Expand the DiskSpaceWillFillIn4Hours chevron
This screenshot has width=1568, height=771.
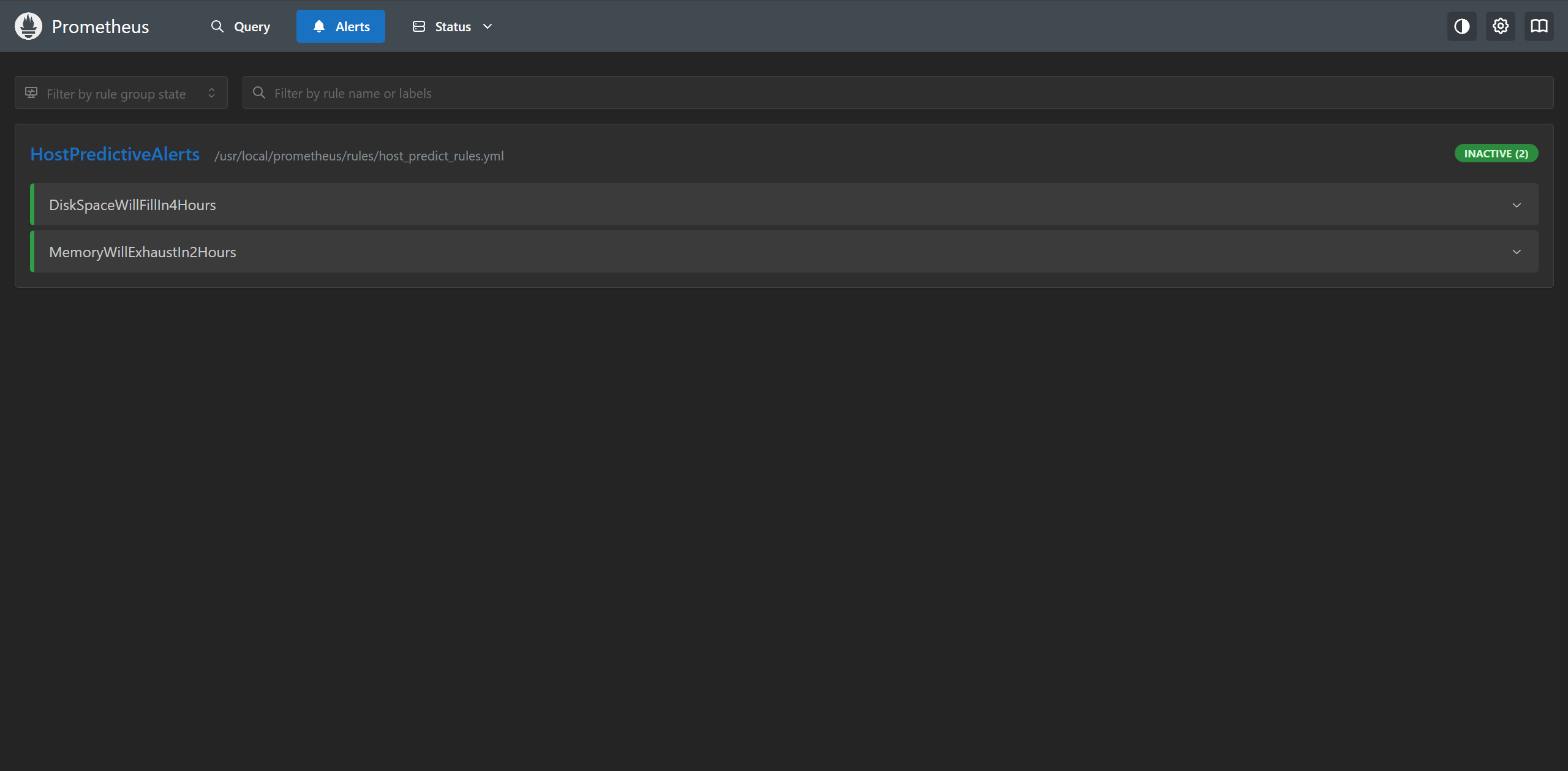coord(1517,205)
